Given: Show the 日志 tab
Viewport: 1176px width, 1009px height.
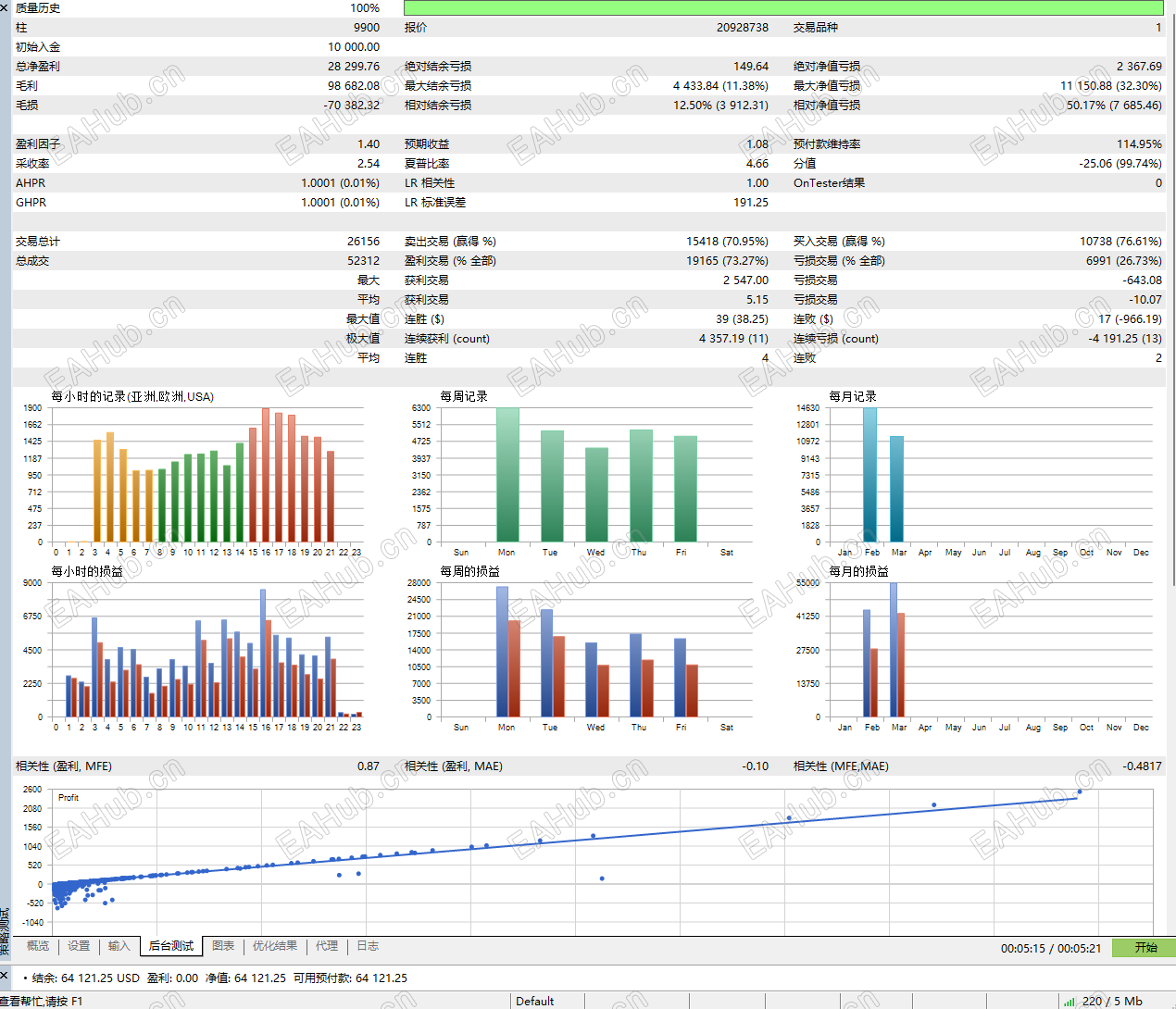Looking at the screenshot, I should (368, 946).
